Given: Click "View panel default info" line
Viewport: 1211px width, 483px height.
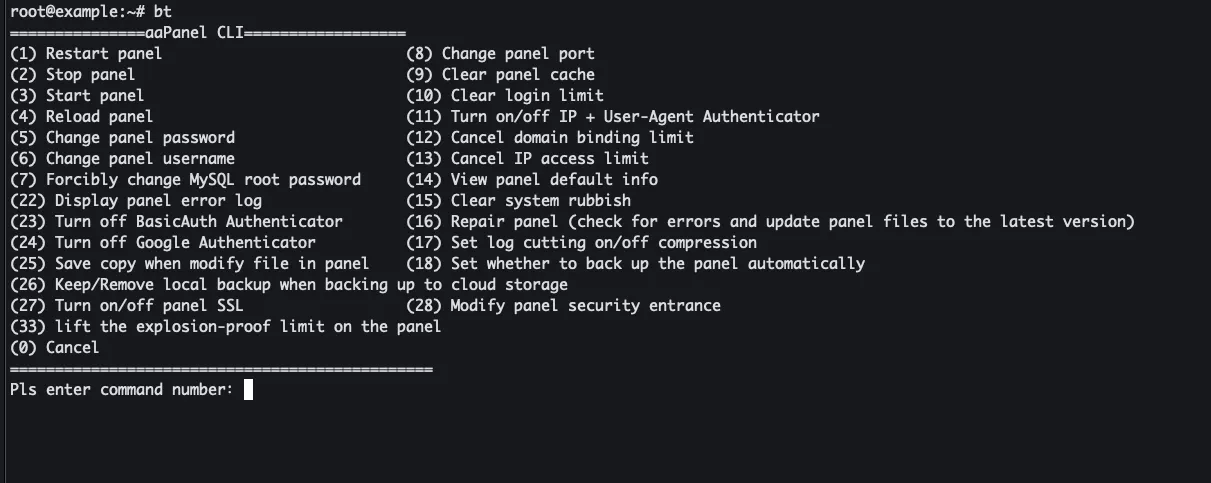Looking at the screenshot, I should click(532, 179).
